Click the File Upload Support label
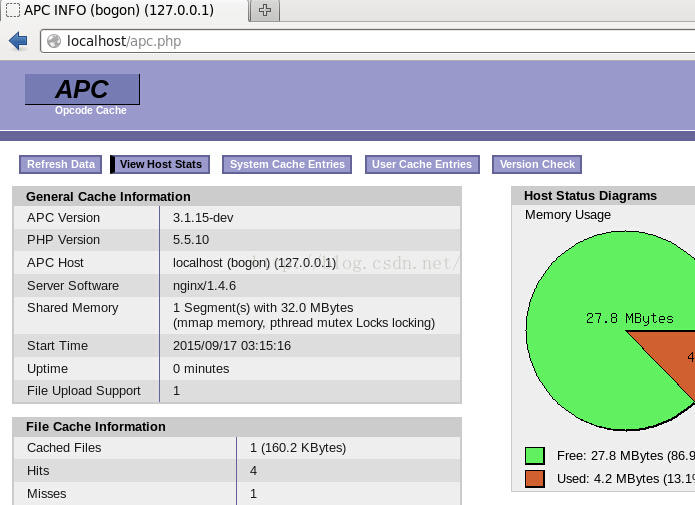This screenshot has height=505, width=695. pyautogui.click(x=84, y=391)
